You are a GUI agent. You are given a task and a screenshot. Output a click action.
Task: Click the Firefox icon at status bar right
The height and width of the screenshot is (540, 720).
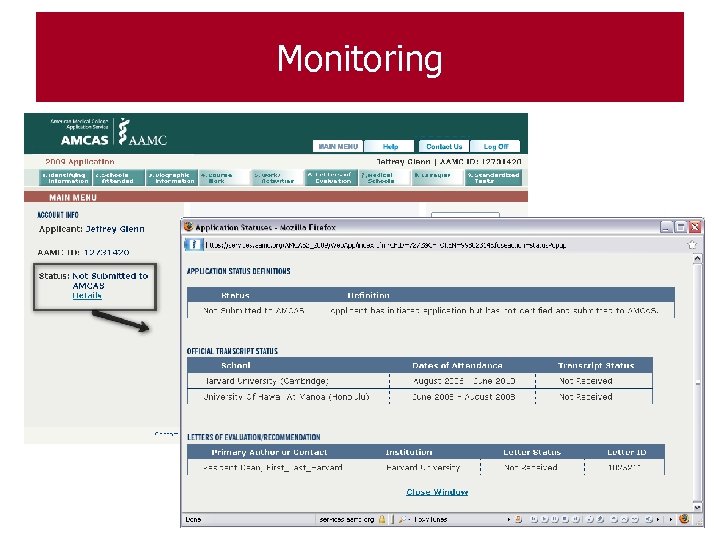(x=684, y=519)
